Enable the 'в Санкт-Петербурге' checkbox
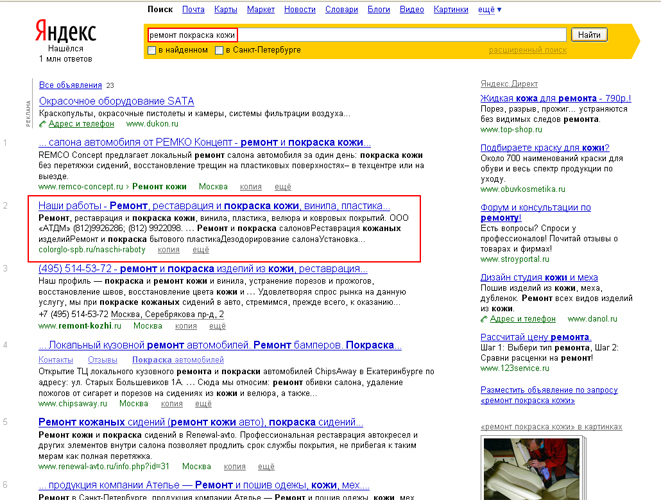Viewport: 661px width, 500px height. tap(219, 50)
